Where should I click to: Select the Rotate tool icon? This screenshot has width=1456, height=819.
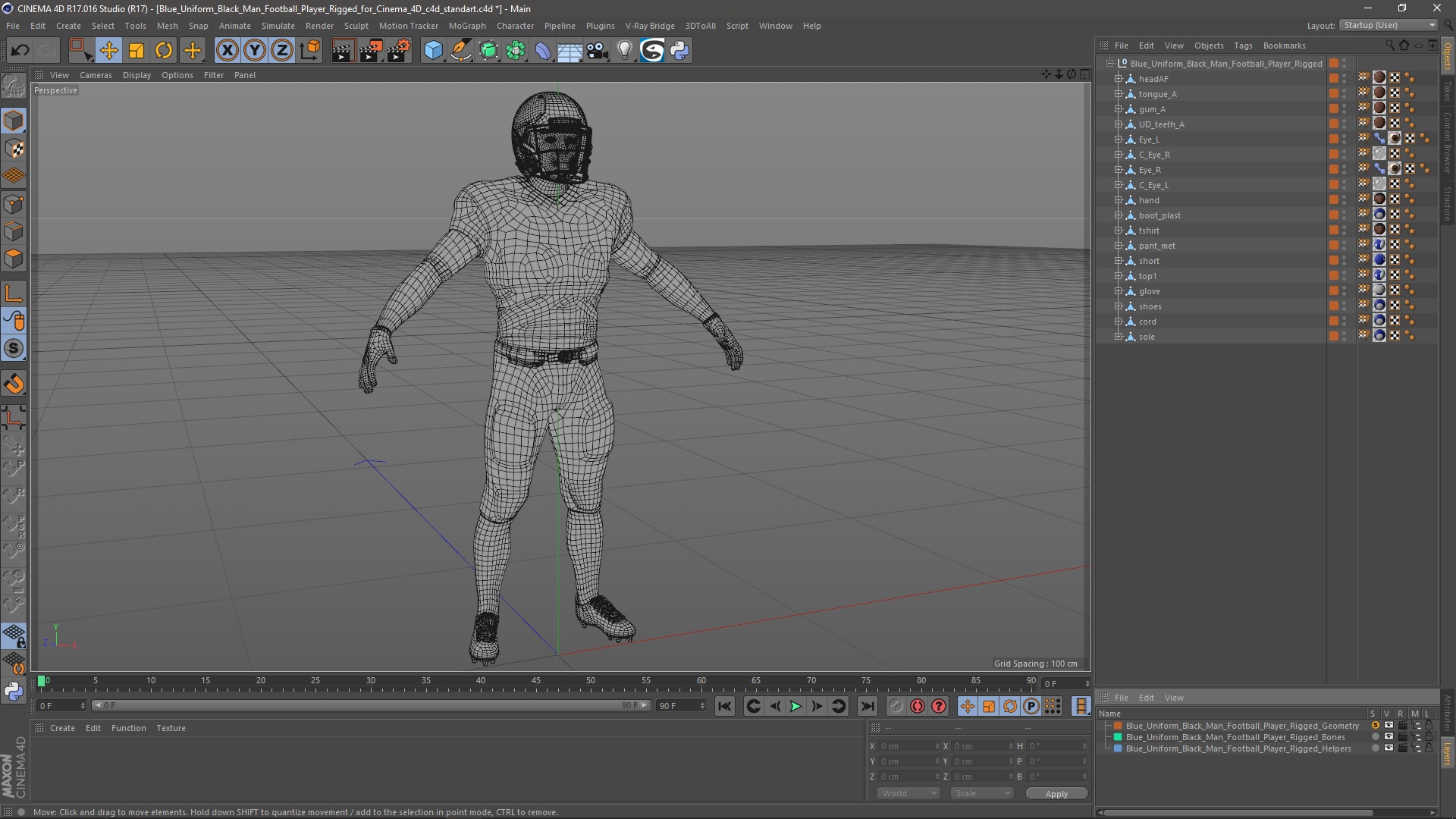164,51
